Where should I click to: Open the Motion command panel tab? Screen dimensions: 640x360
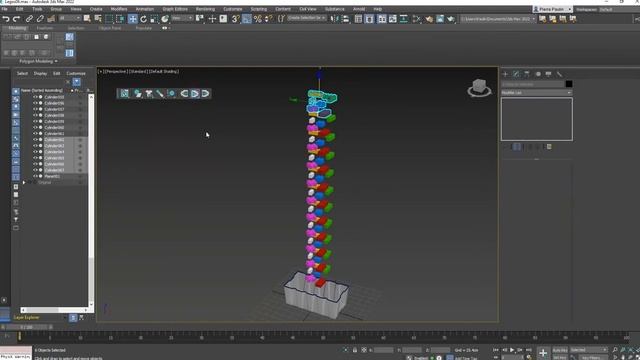(x=538, y=74)
